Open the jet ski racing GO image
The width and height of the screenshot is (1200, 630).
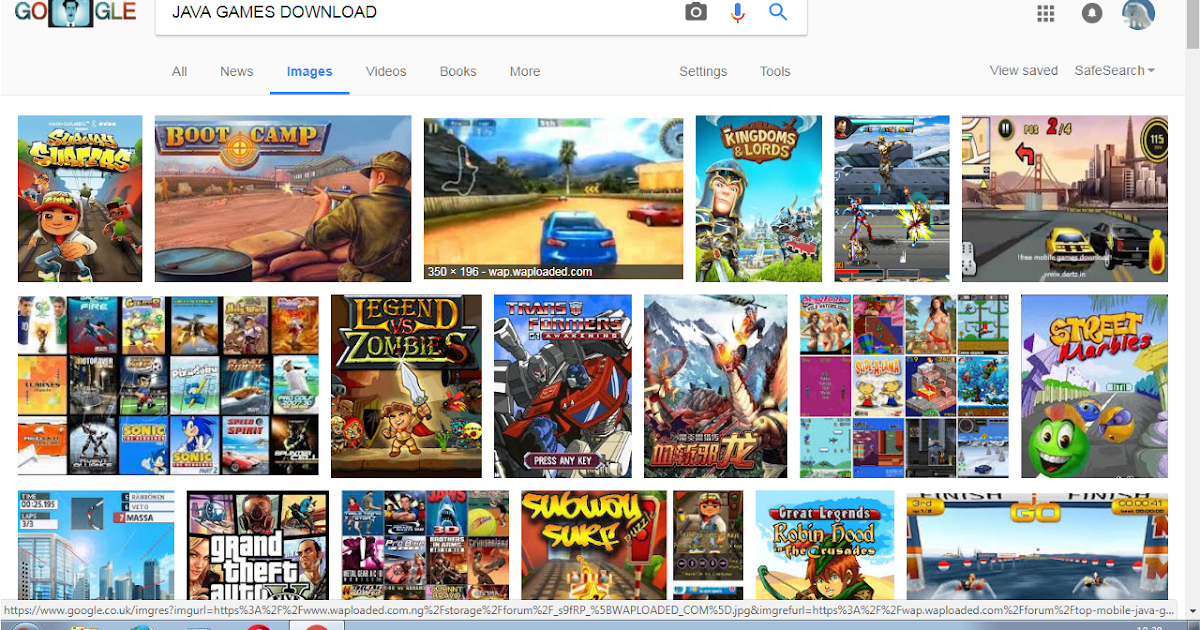1037,545
